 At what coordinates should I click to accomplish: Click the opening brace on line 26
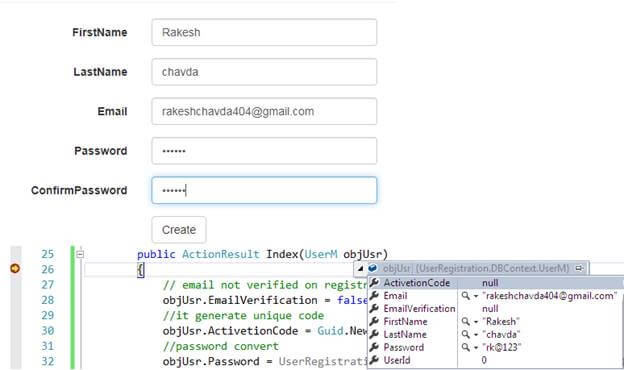[x=140, y=270]
